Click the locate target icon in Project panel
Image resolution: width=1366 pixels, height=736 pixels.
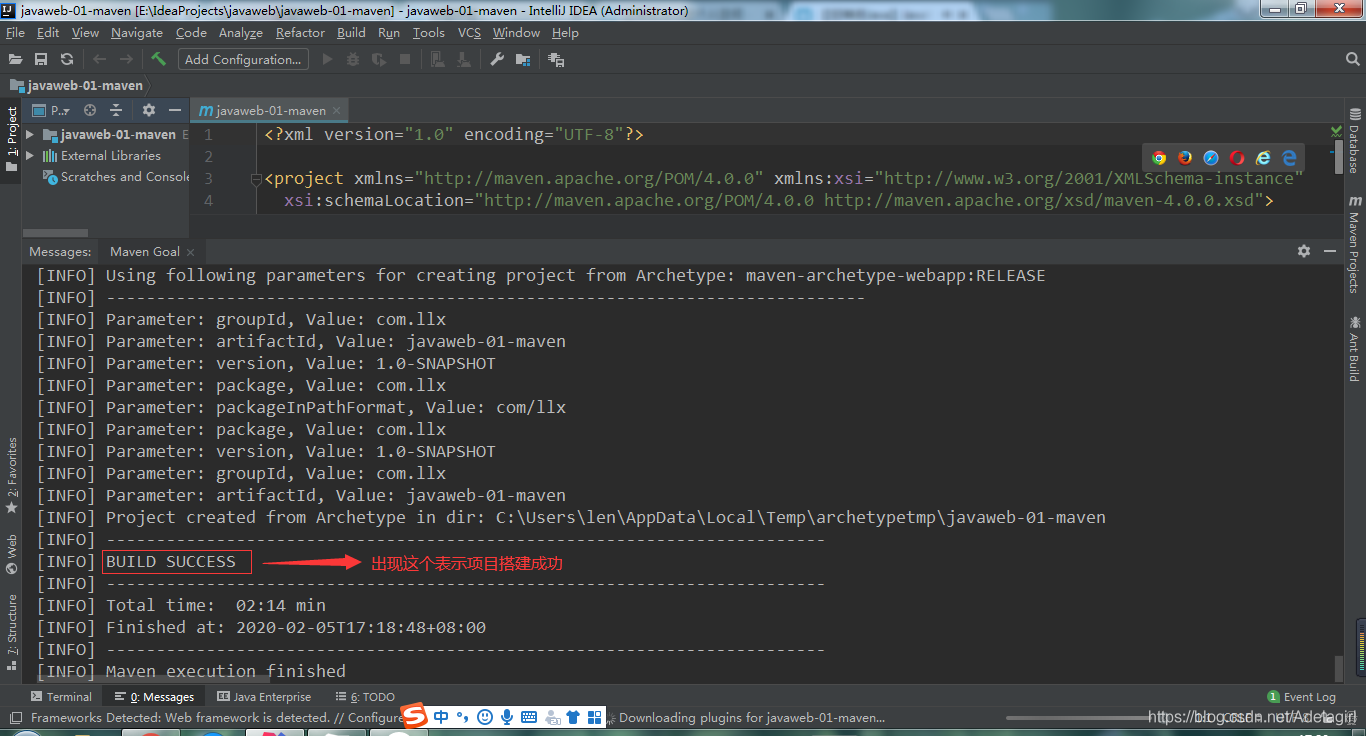[x=90, y=110]
